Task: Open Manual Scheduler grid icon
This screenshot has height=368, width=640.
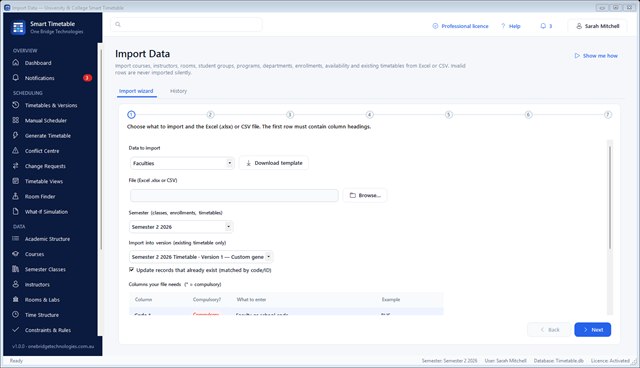Action: [16, 120]
